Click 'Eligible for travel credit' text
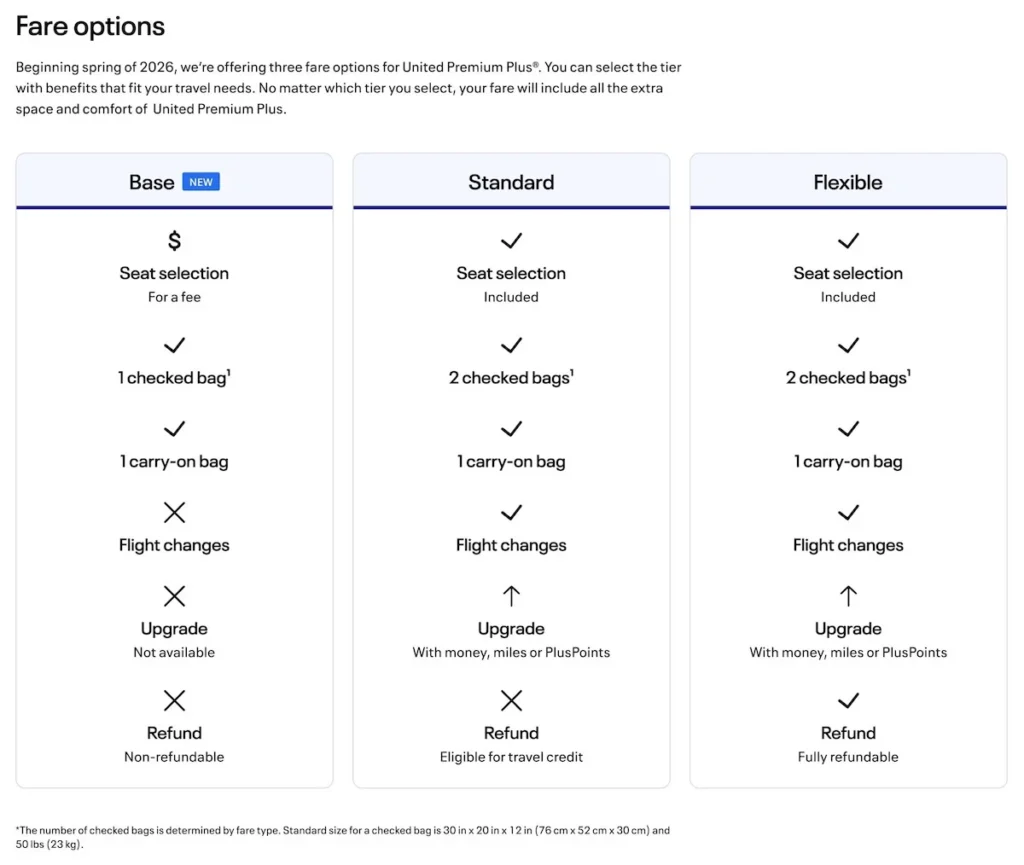Screen dimensions: 1024x865 [x=511, y=757]
